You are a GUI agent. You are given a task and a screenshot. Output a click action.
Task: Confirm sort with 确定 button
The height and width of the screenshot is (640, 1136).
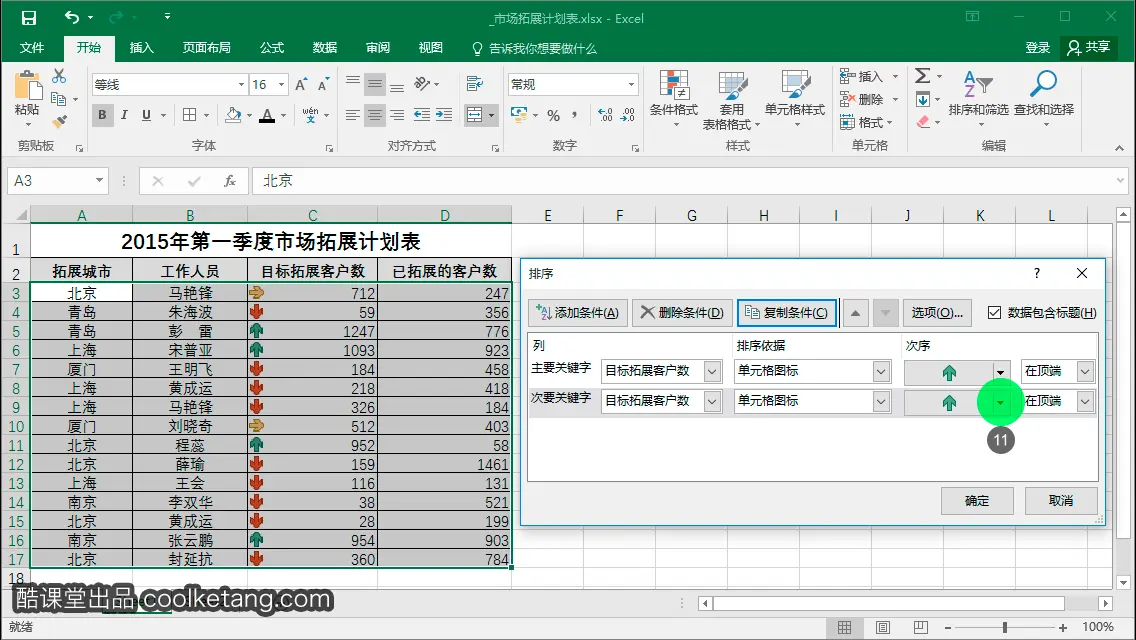point(977,501)
